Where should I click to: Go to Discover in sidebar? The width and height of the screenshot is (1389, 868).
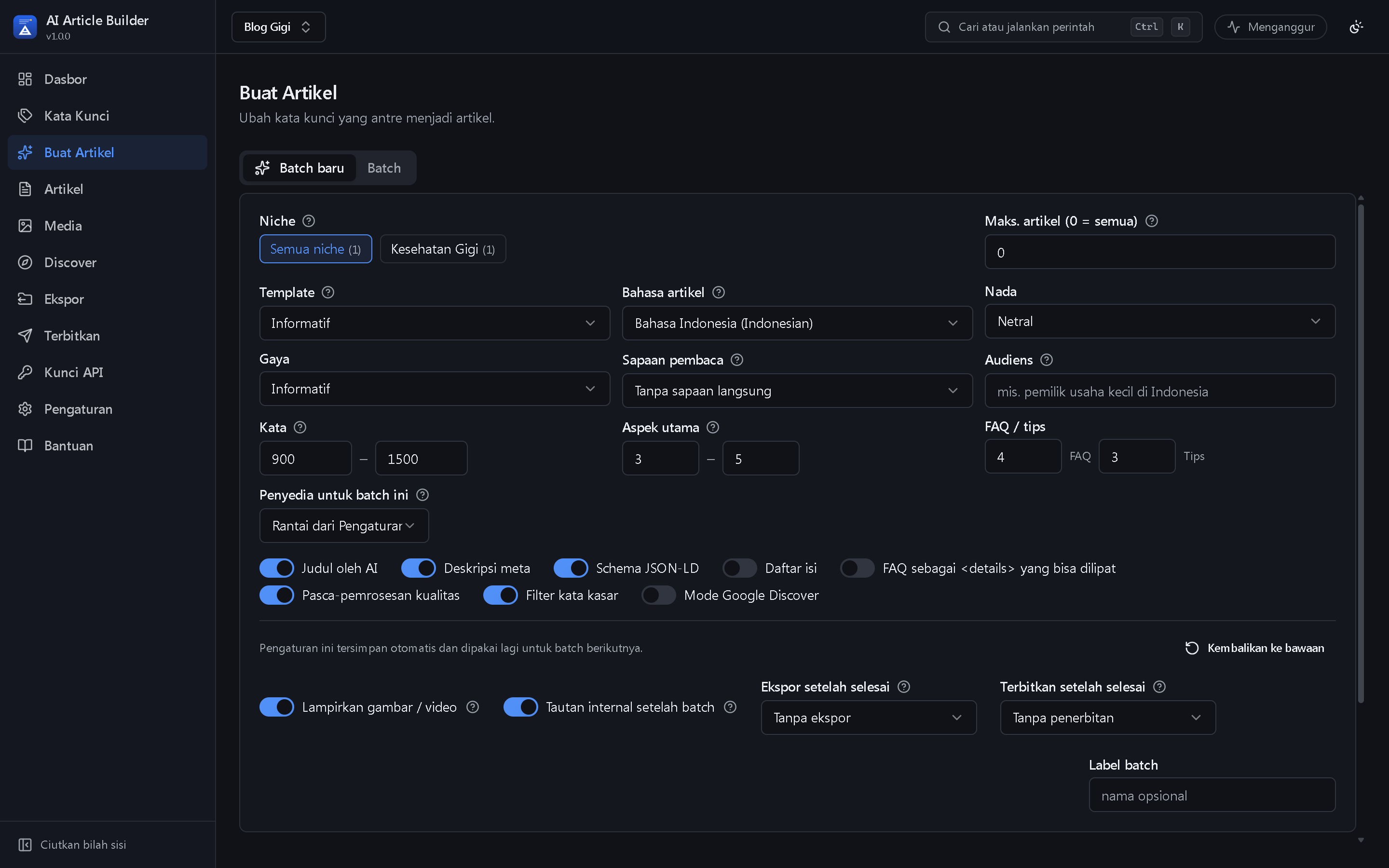(108, 262)
